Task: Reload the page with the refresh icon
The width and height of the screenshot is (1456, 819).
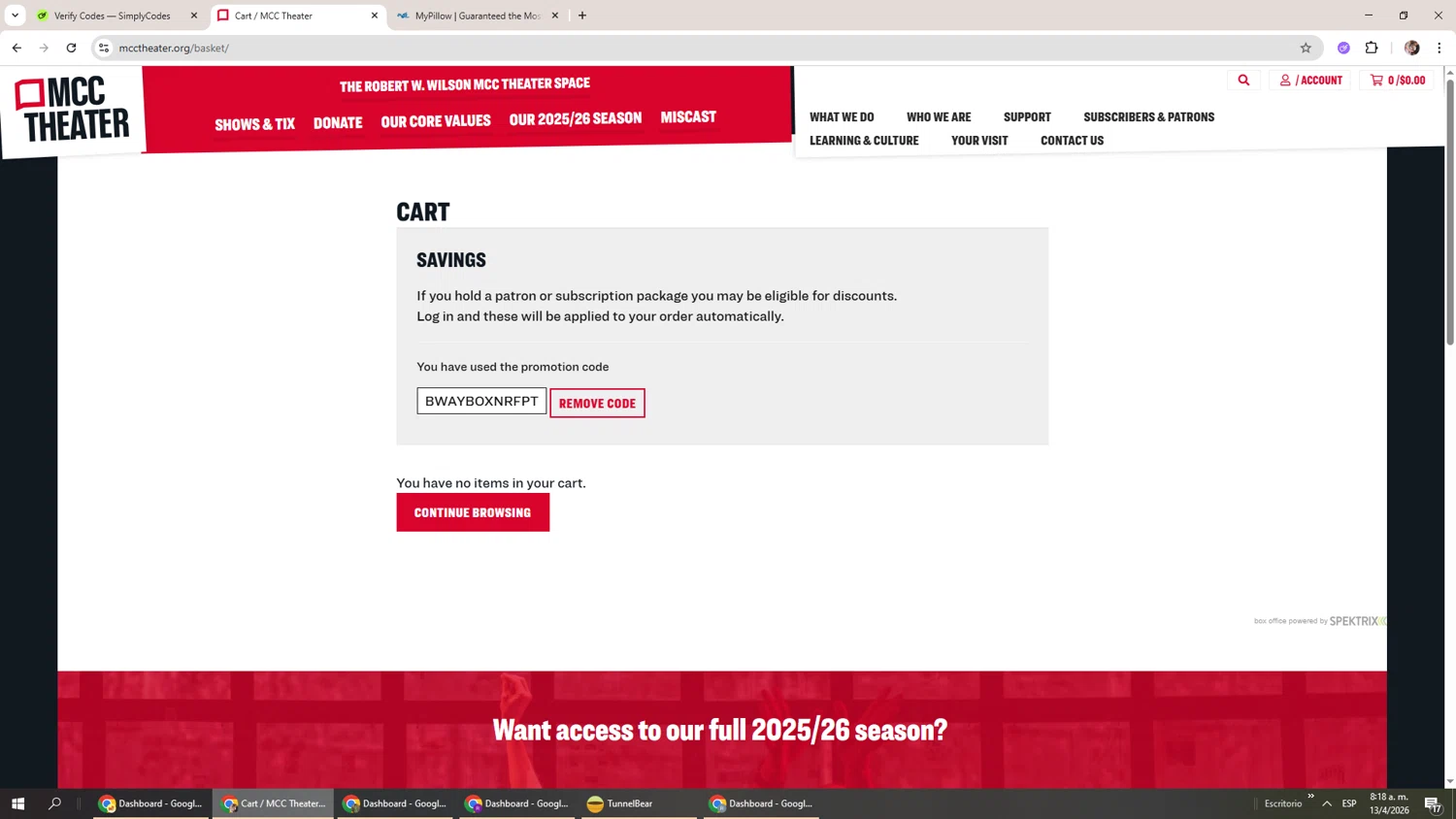Action: point(71,48)
